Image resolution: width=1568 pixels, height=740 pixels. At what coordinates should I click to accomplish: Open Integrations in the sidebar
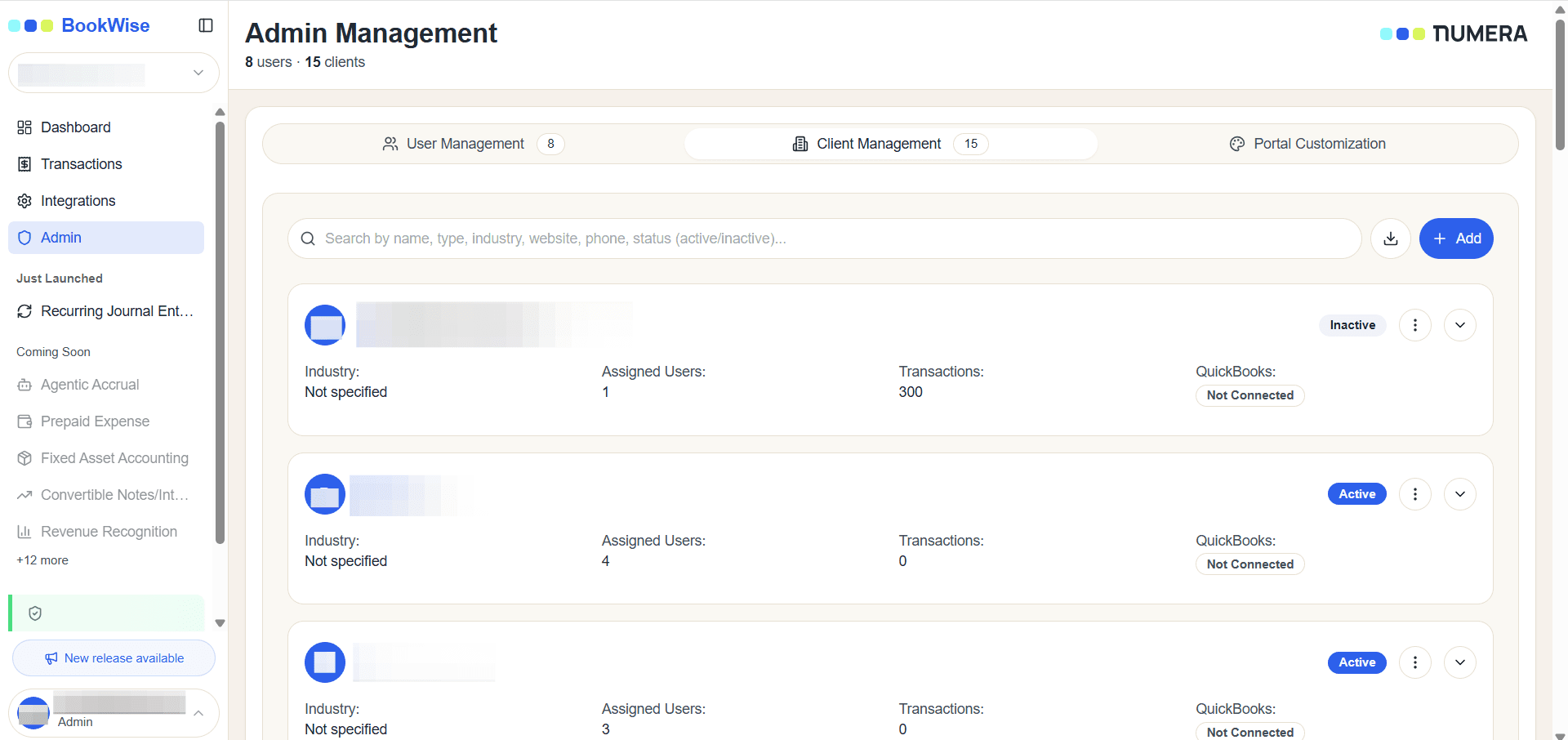coord(106,201)
